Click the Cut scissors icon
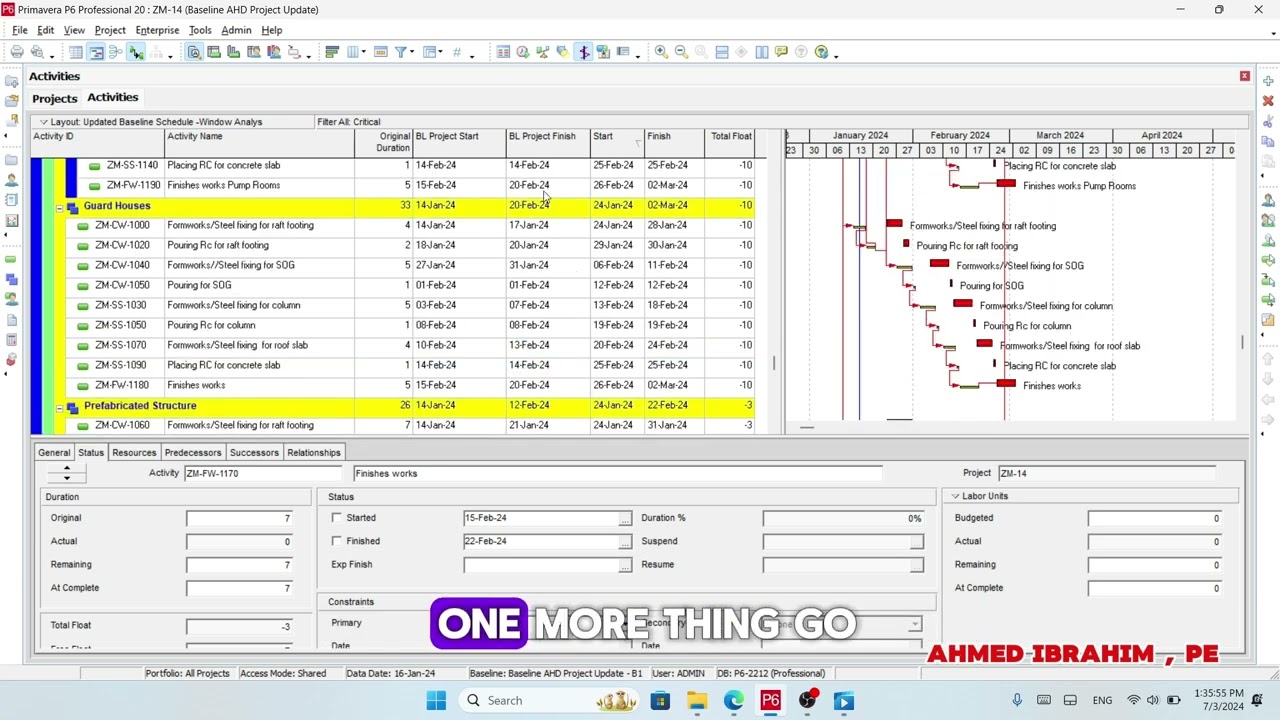Image resolution: width=1280 pixels, height=720 pixels. point(1268,122)
